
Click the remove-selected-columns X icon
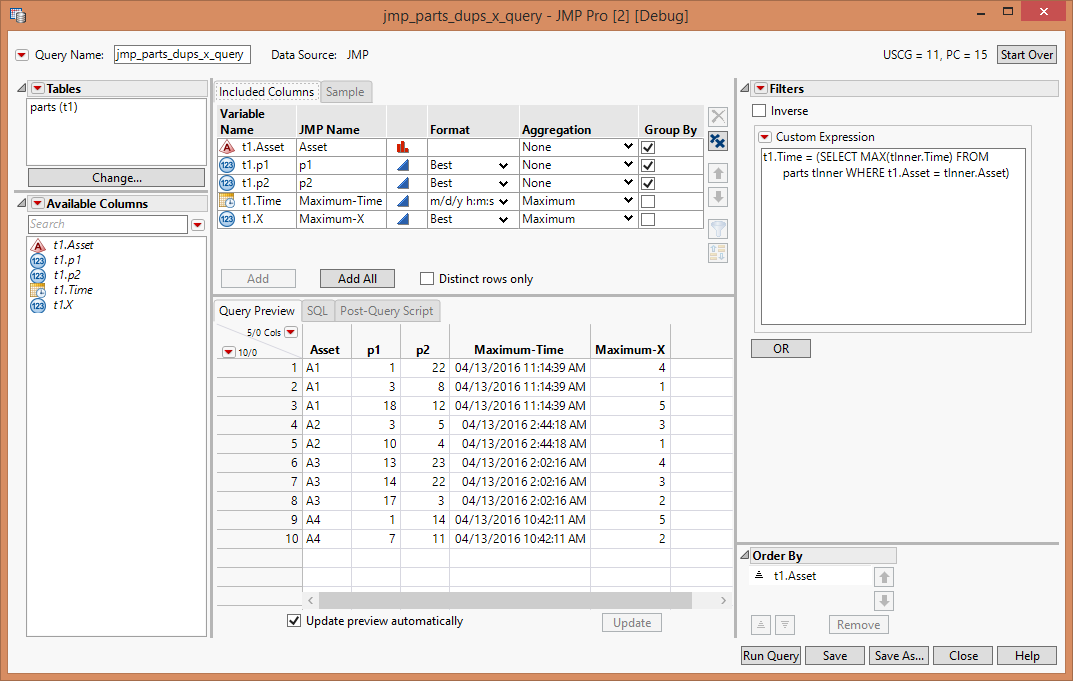718,116
